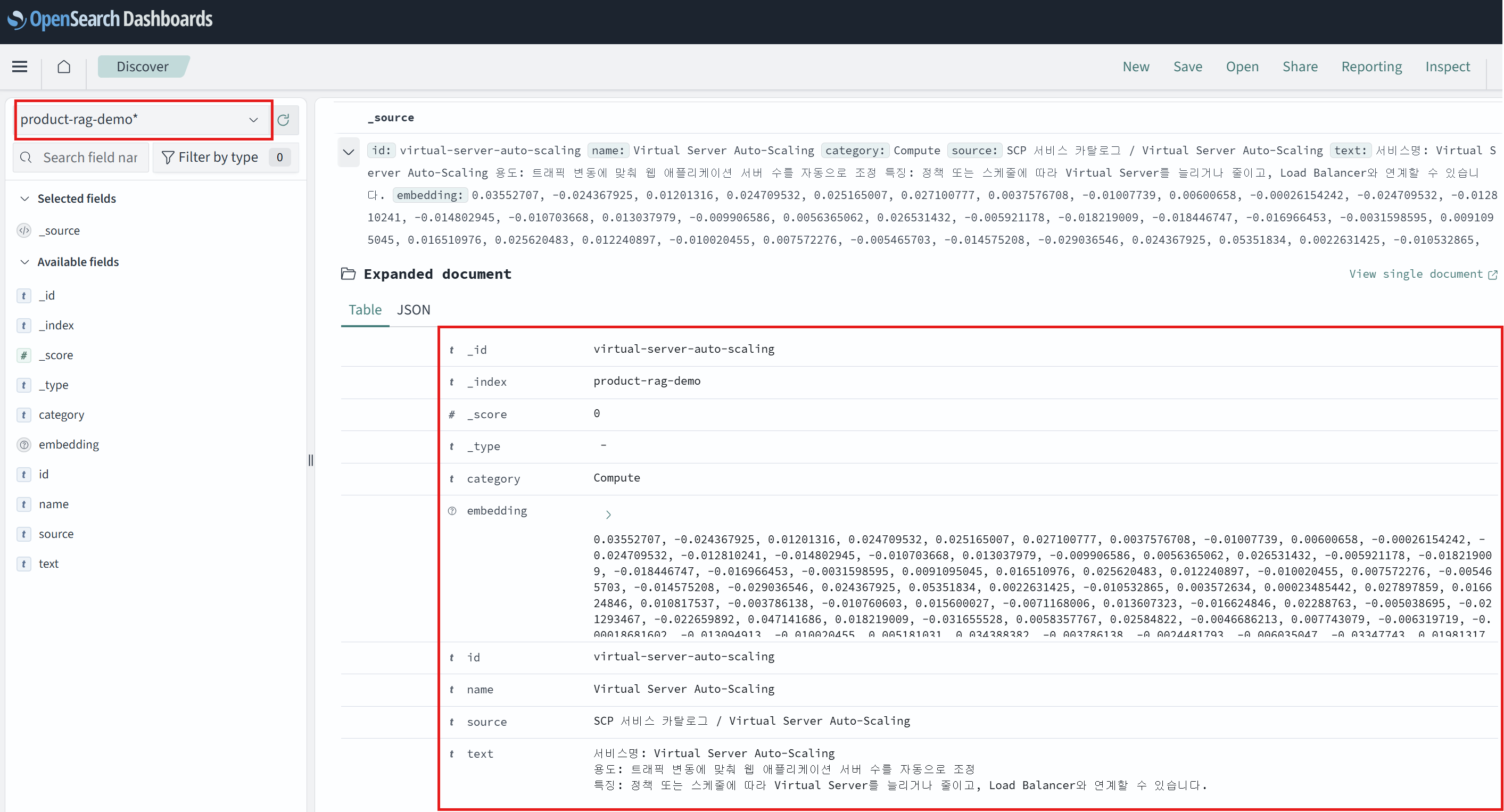
Task: Click the _id field type icon in sidebar
Action: pyautogui.click(x=24, y=296)
